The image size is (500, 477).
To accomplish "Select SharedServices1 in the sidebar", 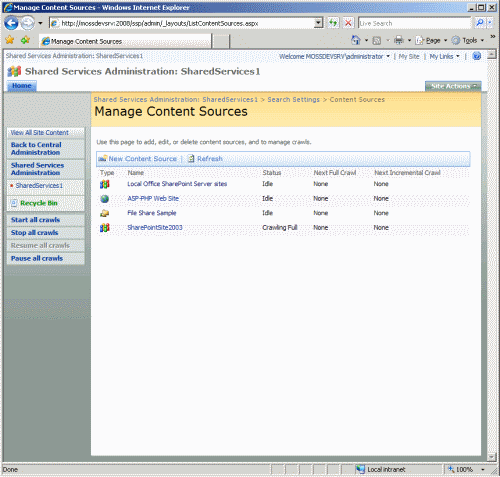I will pyautogui.click(x=39, y=186).
